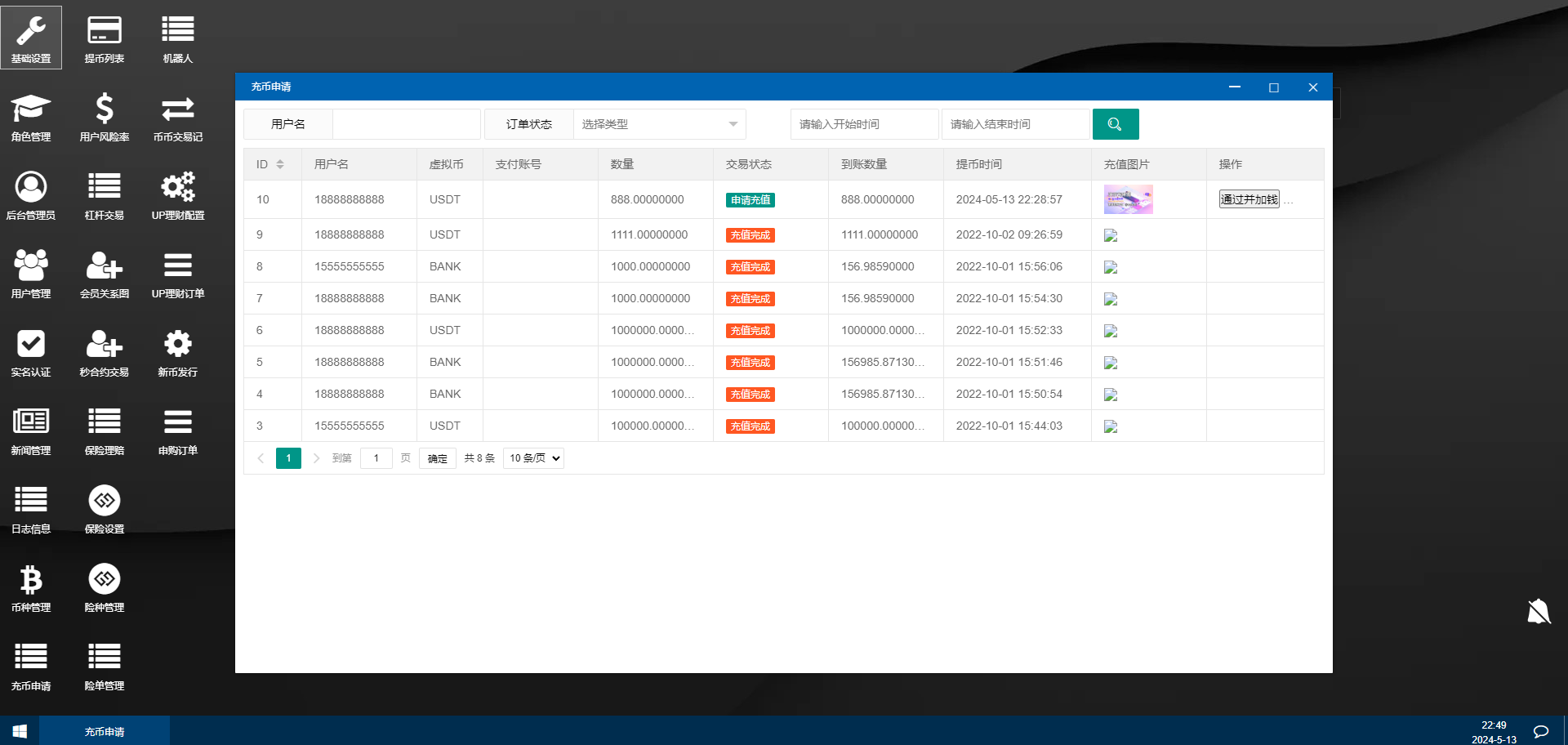Screen dimensions: 1568x745
Task: Click quantity 1111.00000000 in the 数量 column
Action: 649,234
